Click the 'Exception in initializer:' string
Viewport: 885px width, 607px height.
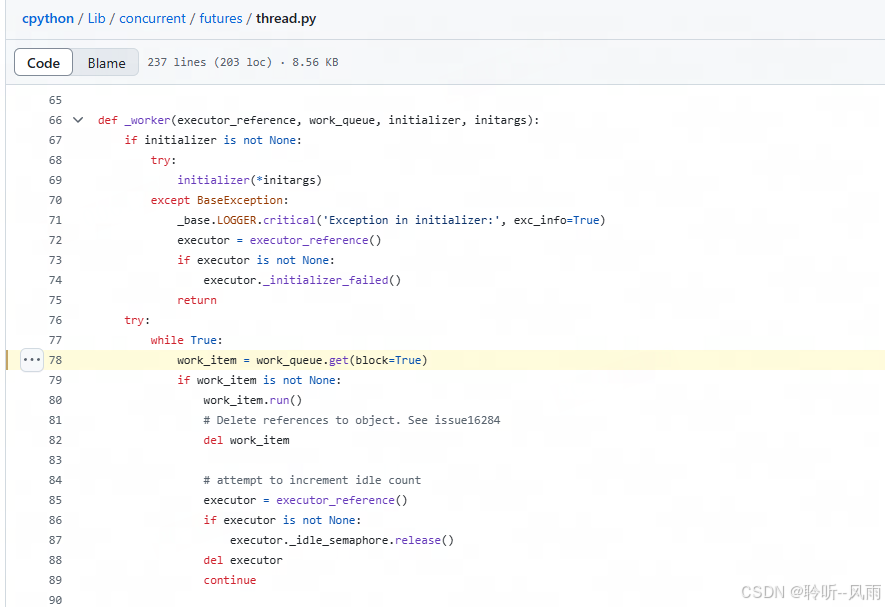[x=411, y=220]
